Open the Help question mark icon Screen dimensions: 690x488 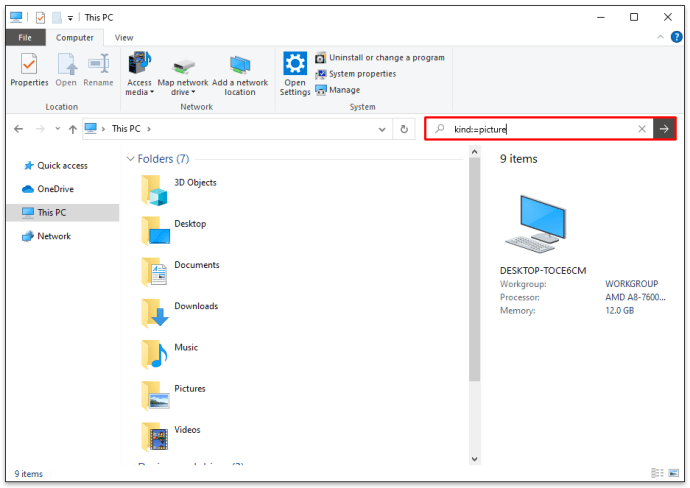(676, 37)
